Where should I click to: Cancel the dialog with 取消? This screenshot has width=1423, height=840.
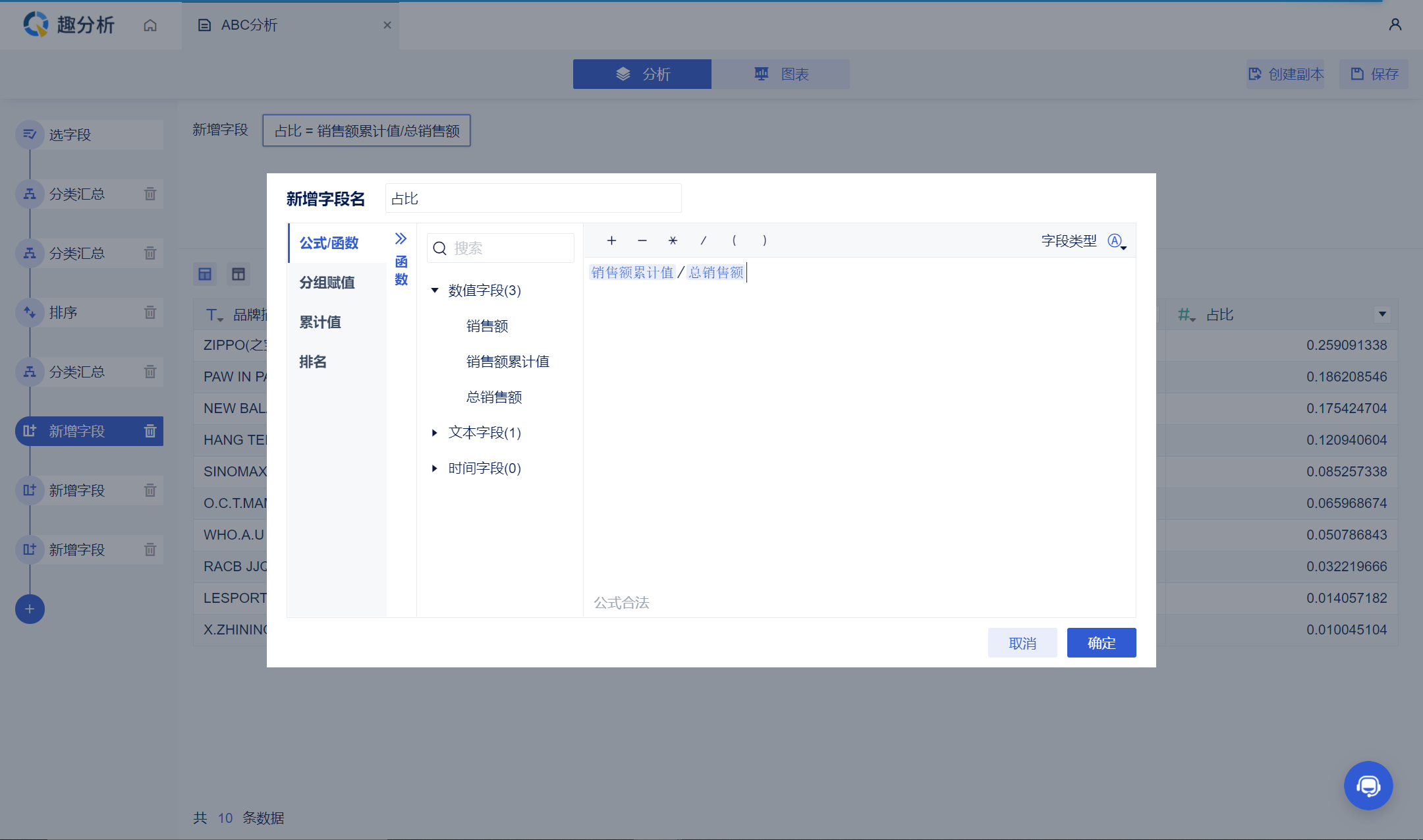click(1022, 642)
